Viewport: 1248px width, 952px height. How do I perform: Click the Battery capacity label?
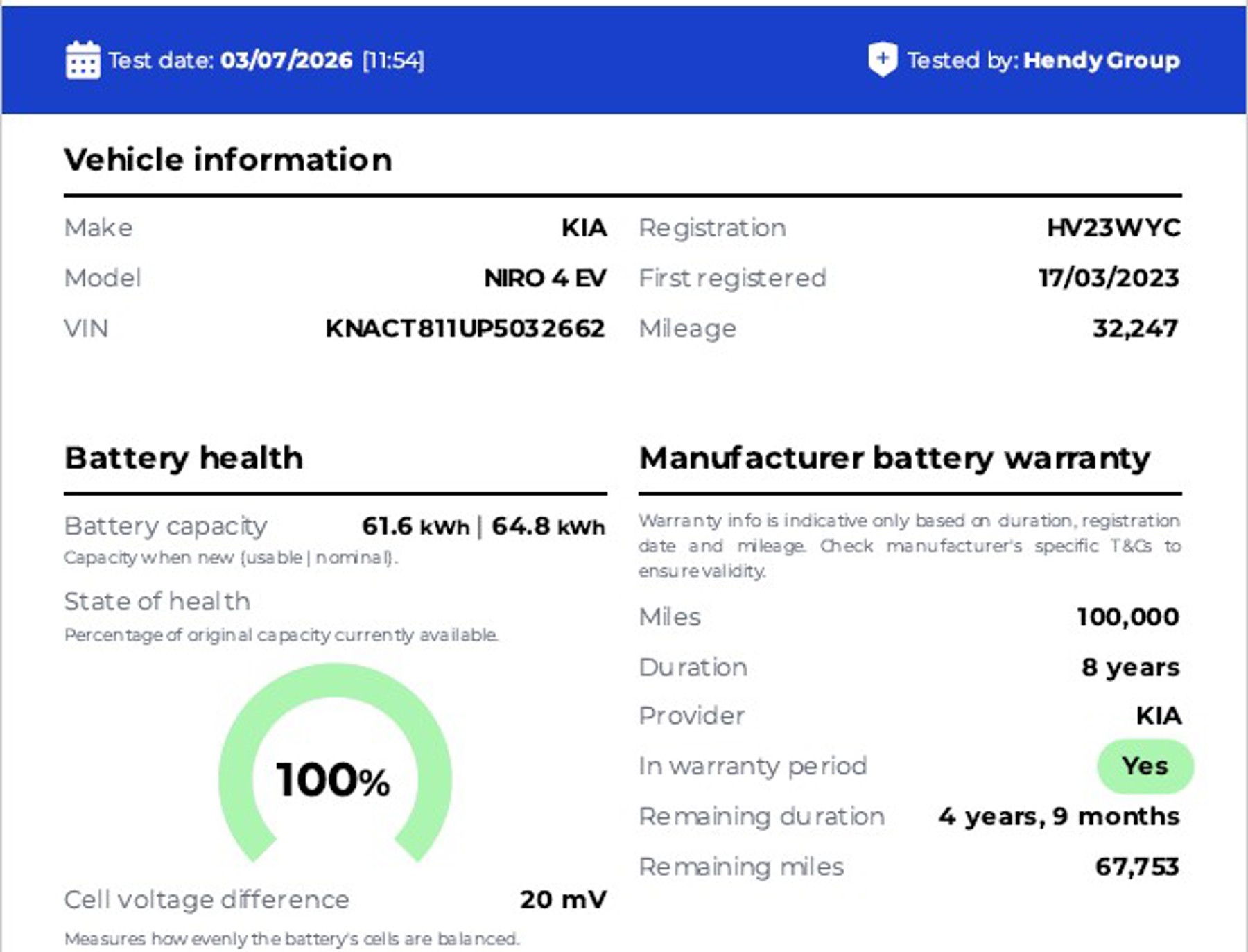click(166, 526)
